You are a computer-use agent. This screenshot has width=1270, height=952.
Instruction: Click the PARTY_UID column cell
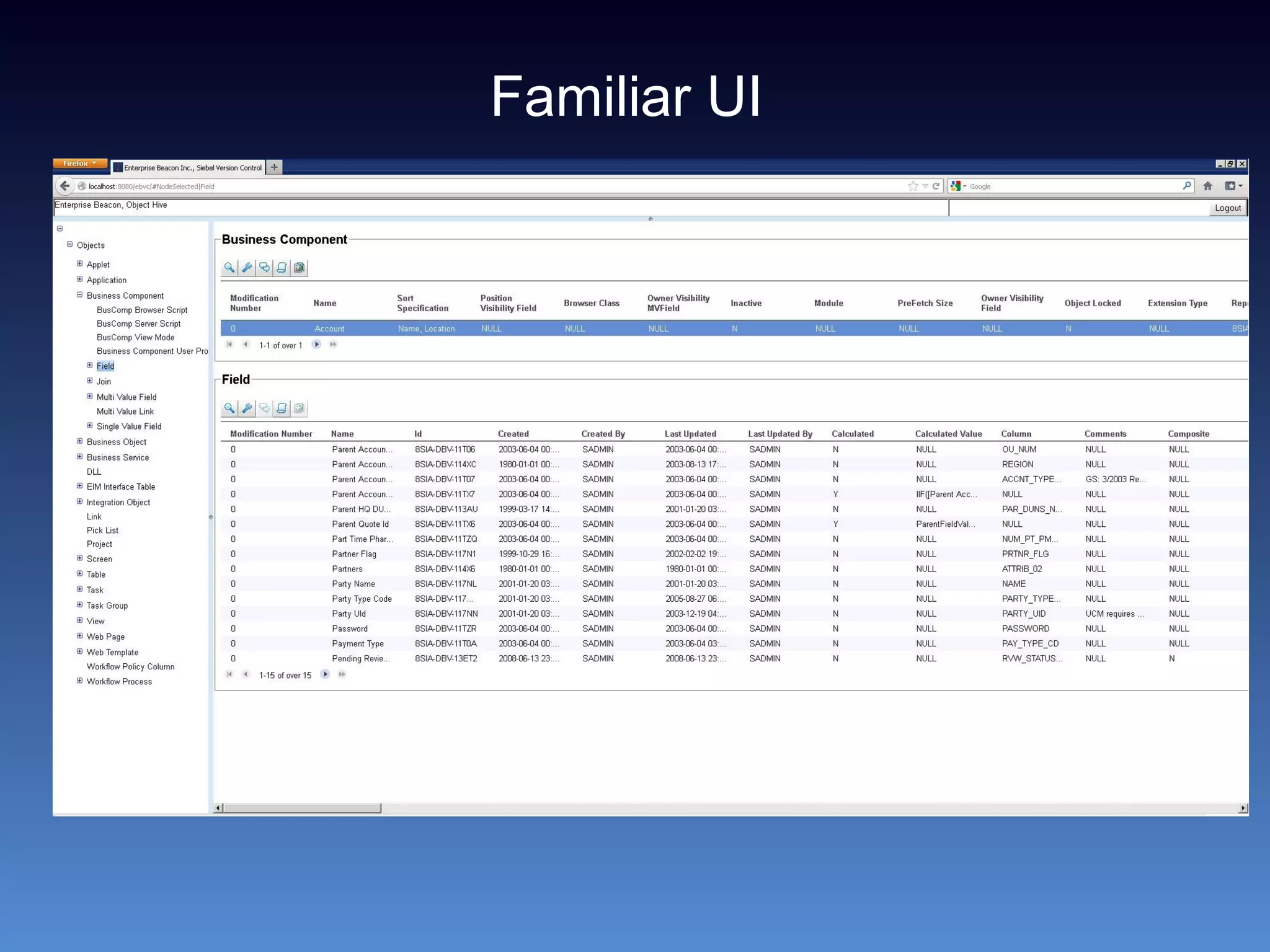(1023, 614)
